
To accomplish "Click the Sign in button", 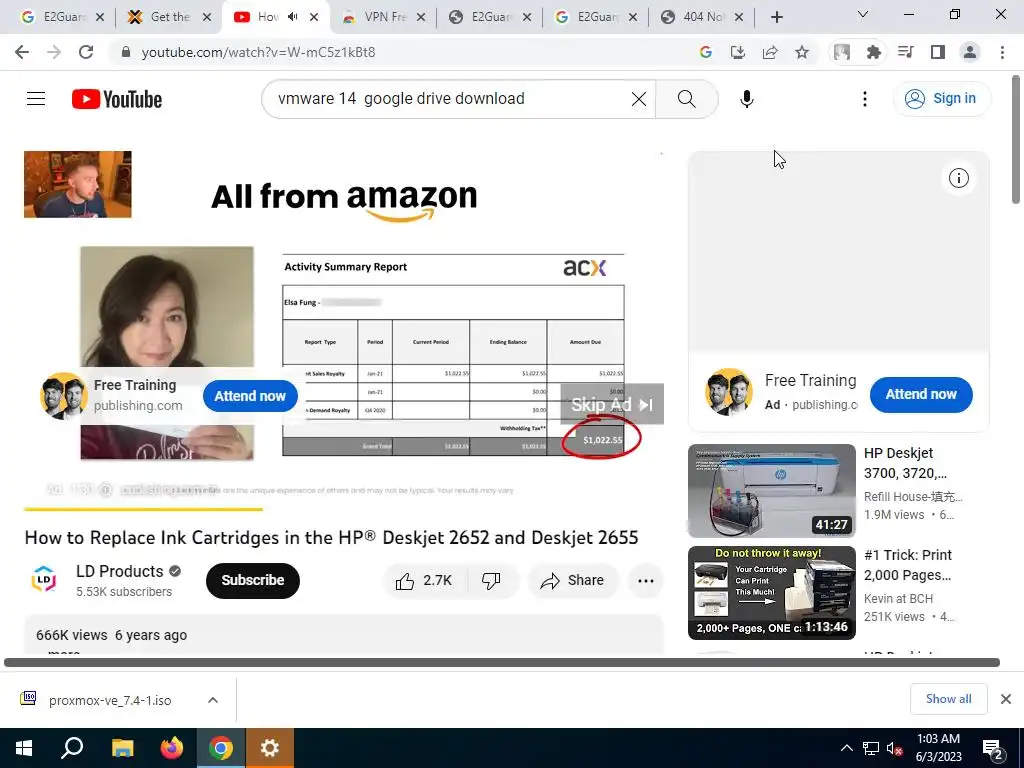I will (941, 99).
